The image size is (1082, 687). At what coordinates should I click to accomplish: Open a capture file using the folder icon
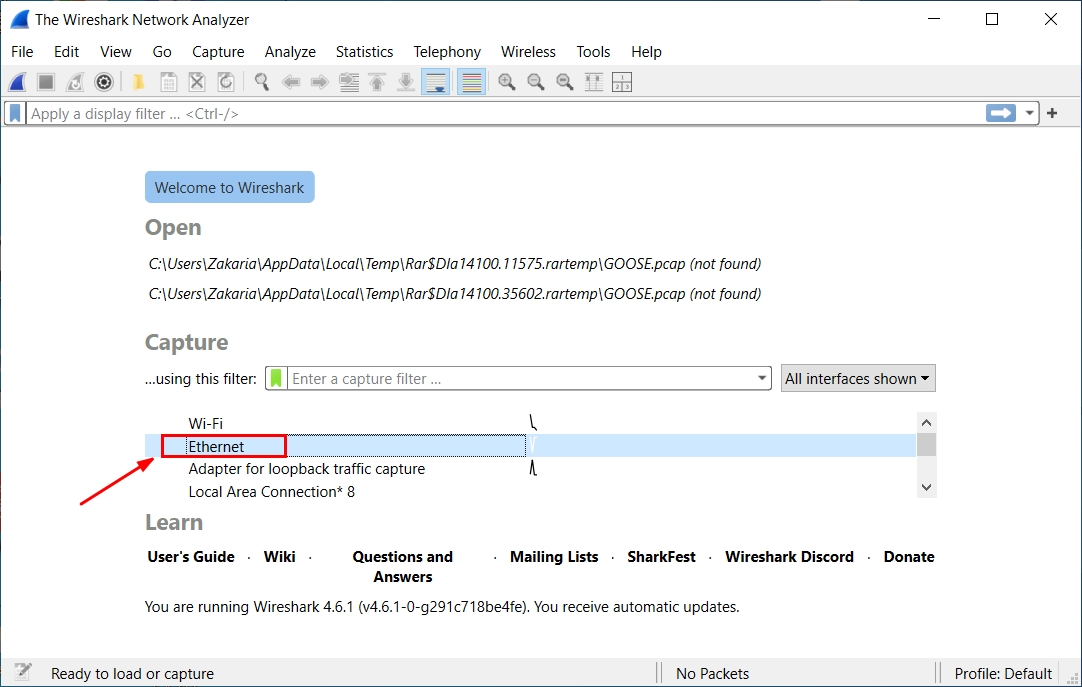(x=138, y=82)
